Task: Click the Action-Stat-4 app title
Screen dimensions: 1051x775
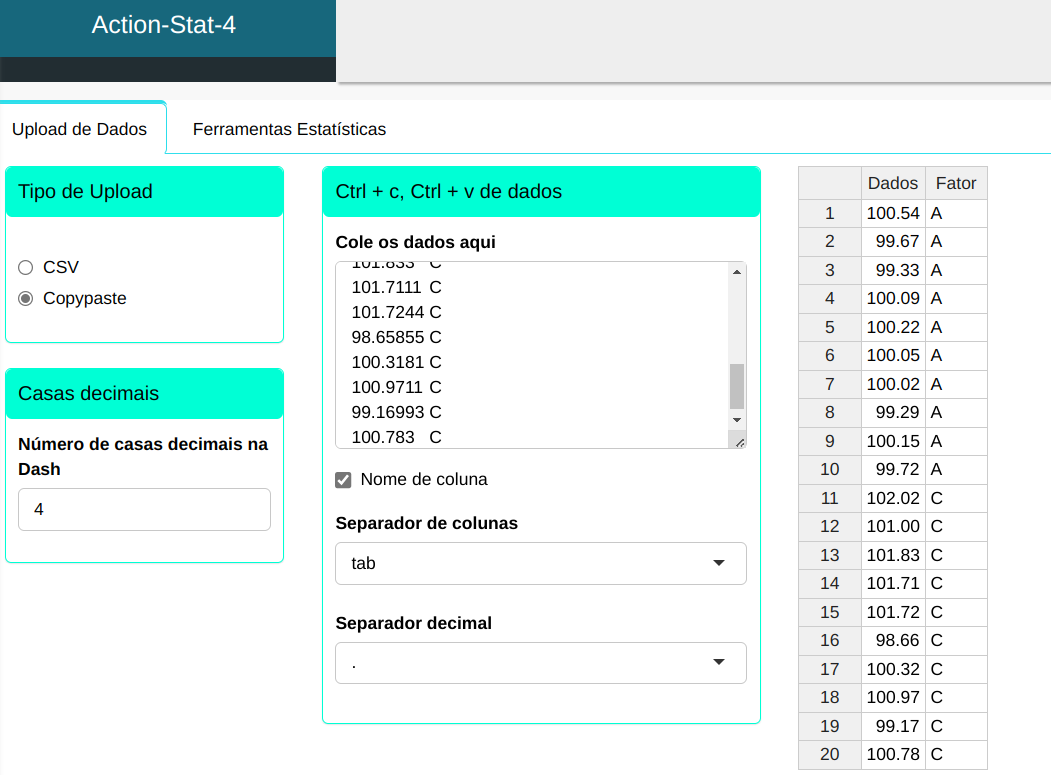Action: 164,25
